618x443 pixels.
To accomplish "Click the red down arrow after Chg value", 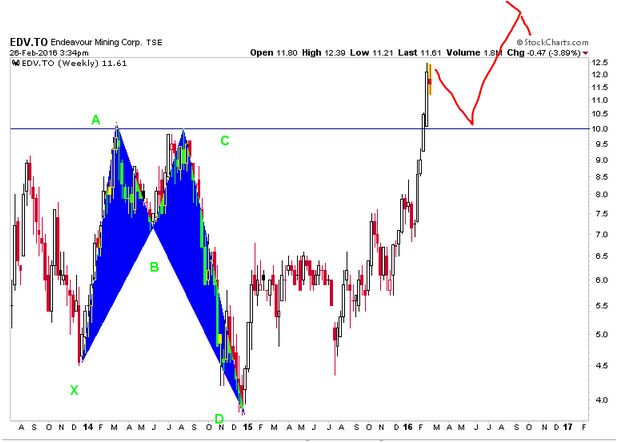I will 585,54.
